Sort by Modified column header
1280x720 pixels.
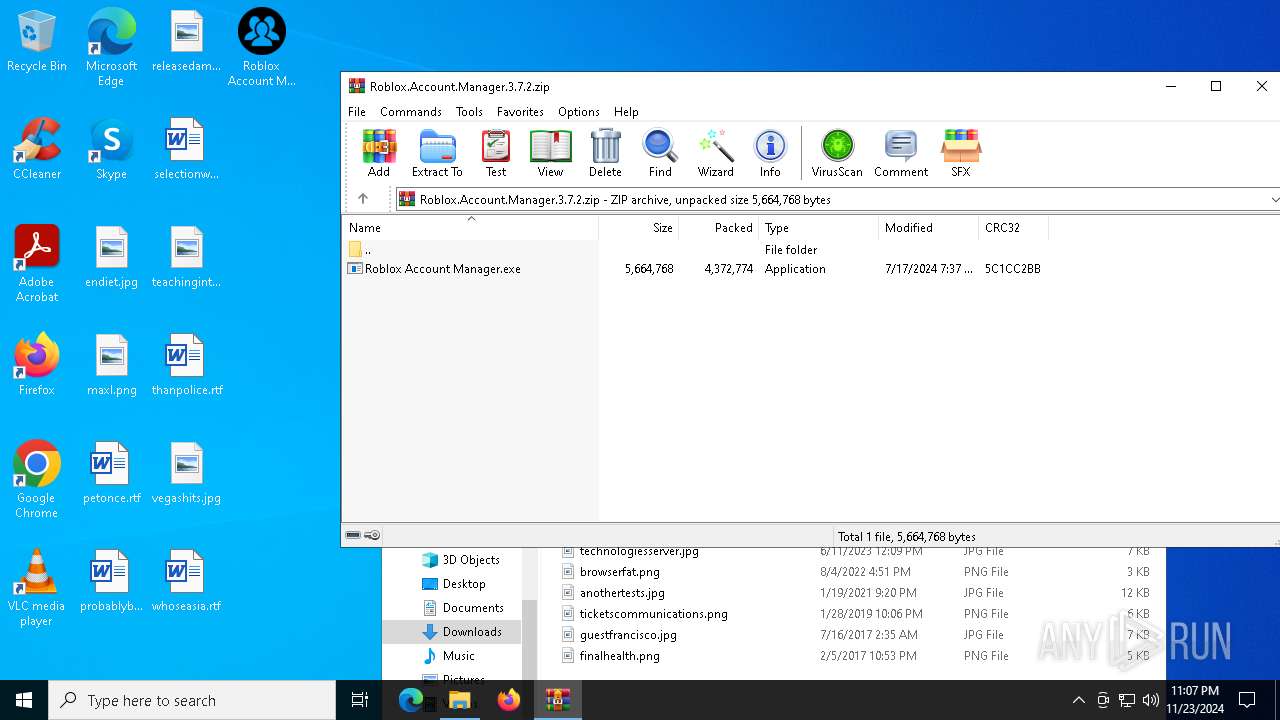[x=929, y=228]
